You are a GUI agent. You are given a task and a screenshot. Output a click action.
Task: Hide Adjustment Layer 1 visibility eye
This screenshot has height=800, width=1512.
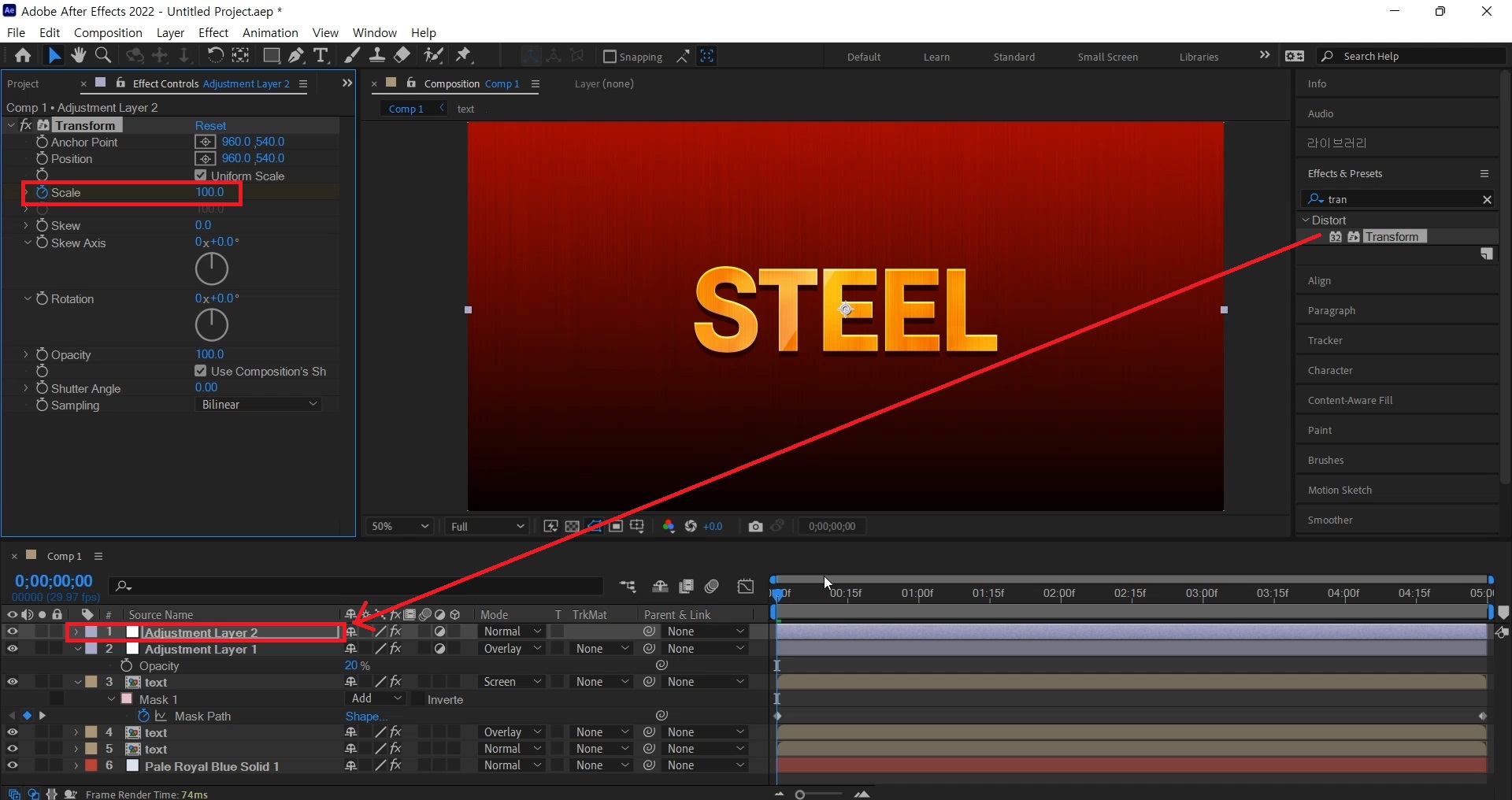pyautogui.click(x=13, y=648)
